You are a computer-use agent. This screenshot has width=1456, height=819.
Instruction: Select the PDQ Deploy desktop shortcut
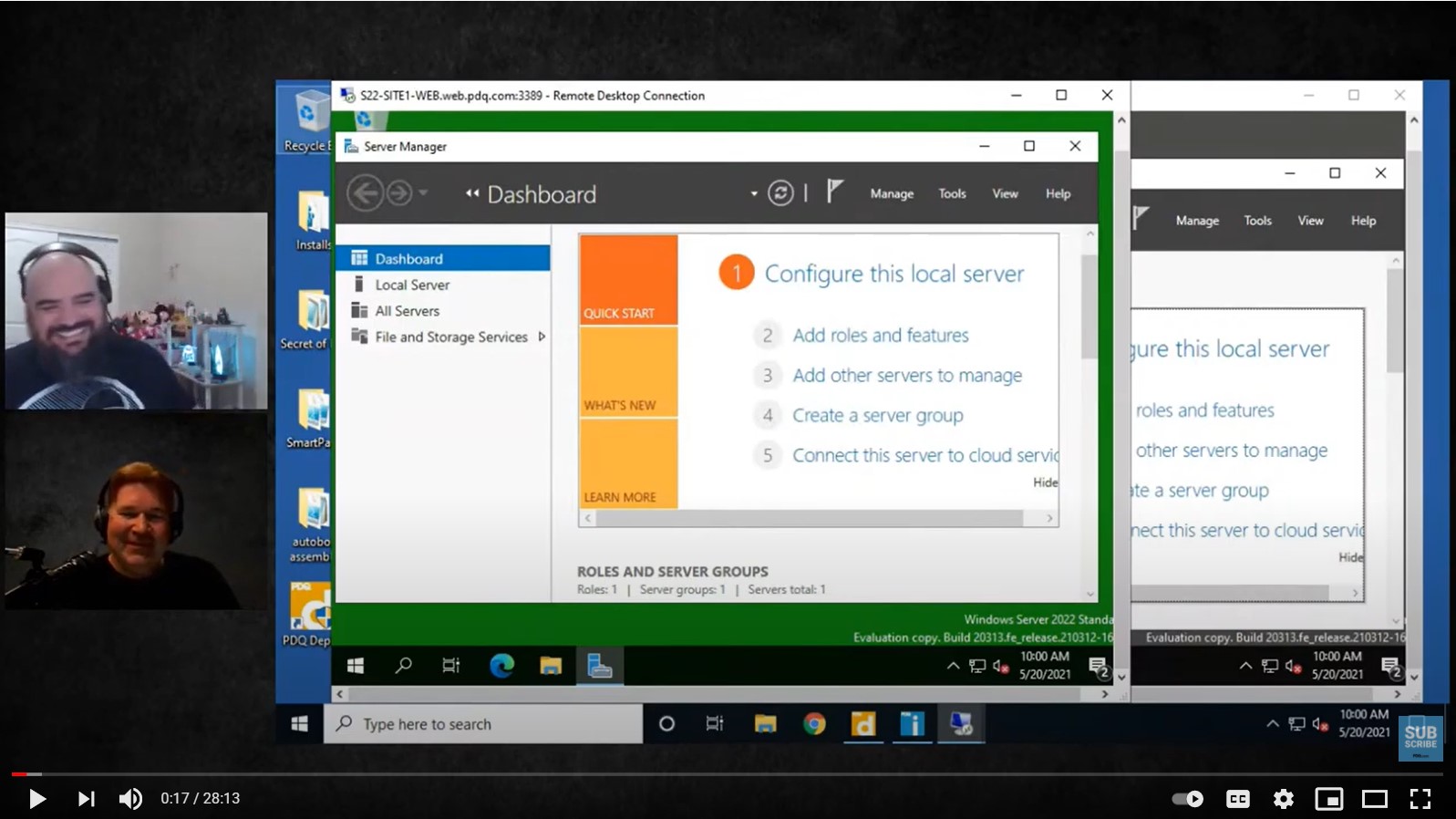pos(308,615)
